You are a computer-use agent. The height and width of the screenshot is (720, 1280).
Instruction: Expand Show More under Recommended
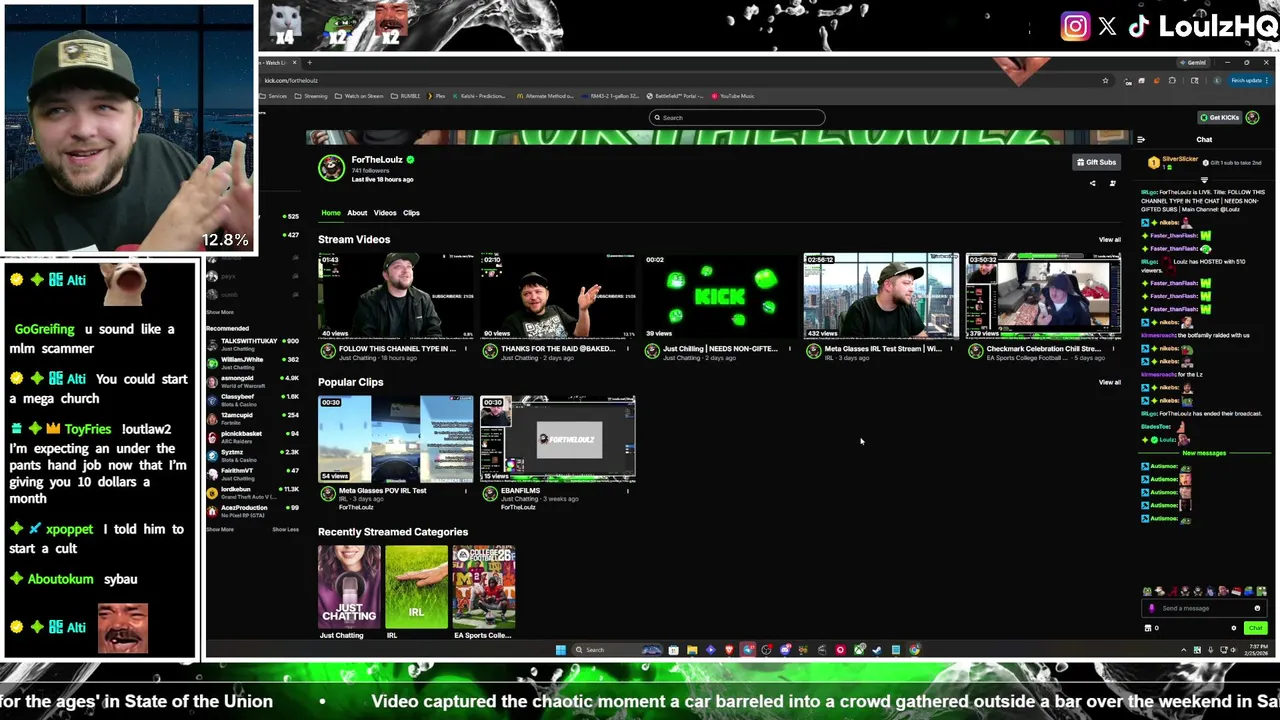220,529
